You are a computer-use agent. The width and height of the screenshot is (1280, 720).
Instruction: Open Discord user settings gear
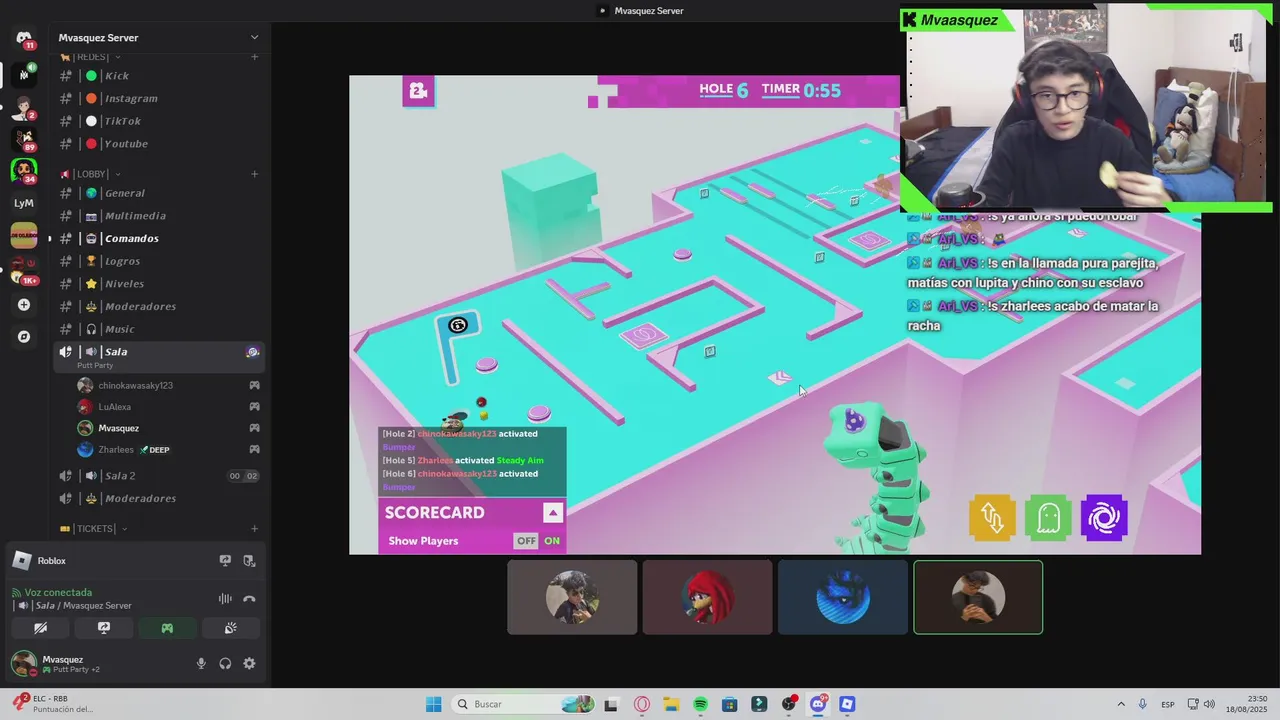249,663
